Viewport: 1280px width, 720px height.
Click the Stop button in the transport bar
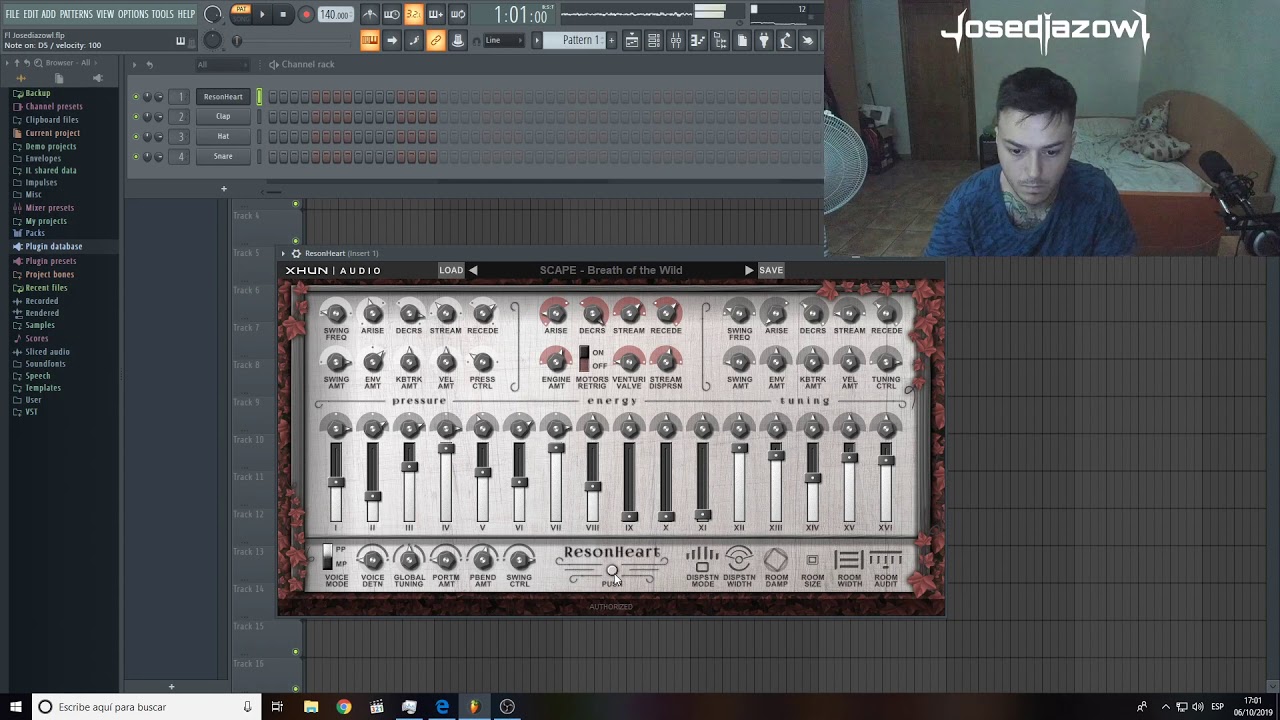click(x=283, y=14)
